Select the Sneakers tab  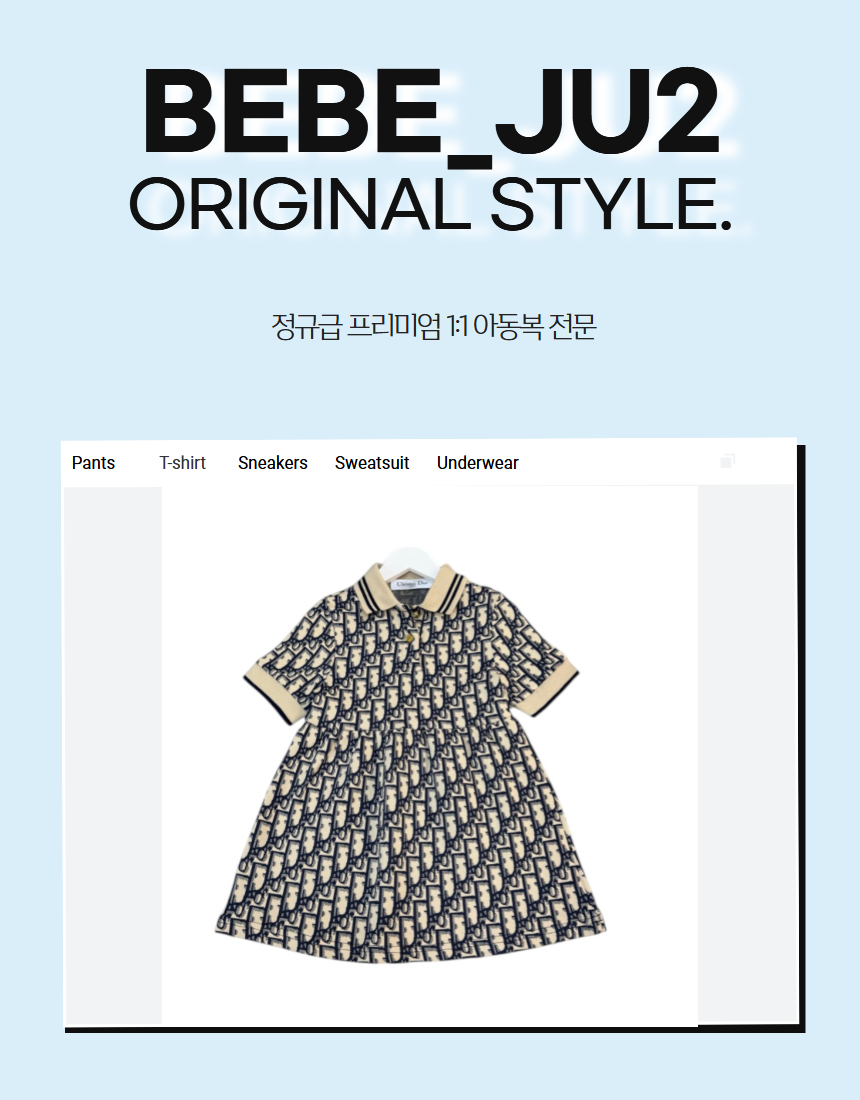click(273, 463)
